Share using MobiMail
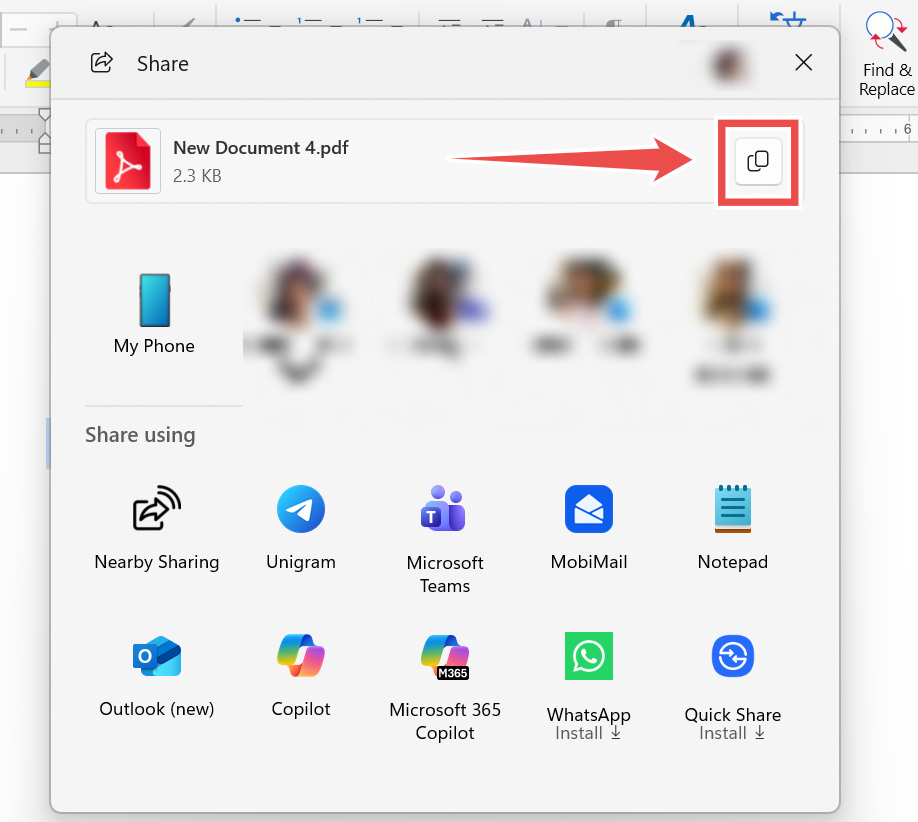918x822 pixels. 589,528
